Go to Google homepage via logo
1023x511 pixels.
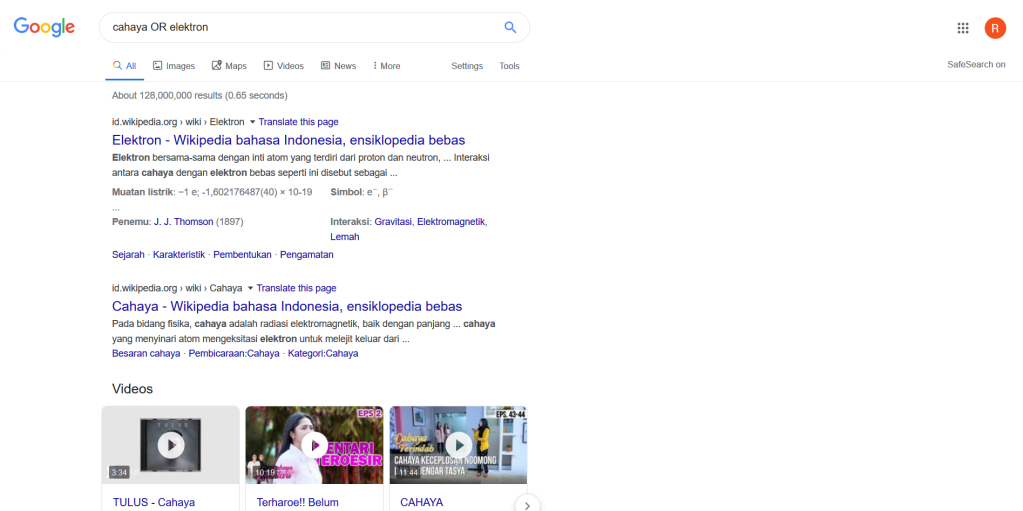pos(44,27)
